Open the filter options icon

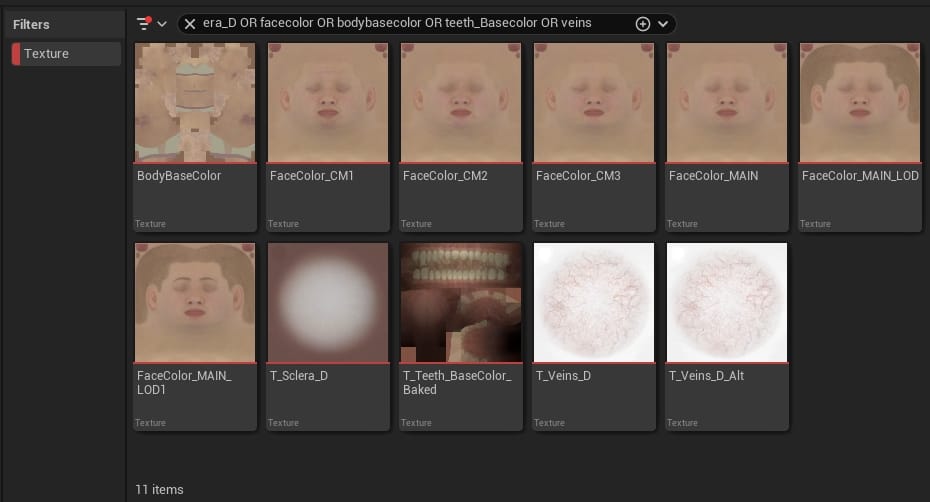[144, 24]
